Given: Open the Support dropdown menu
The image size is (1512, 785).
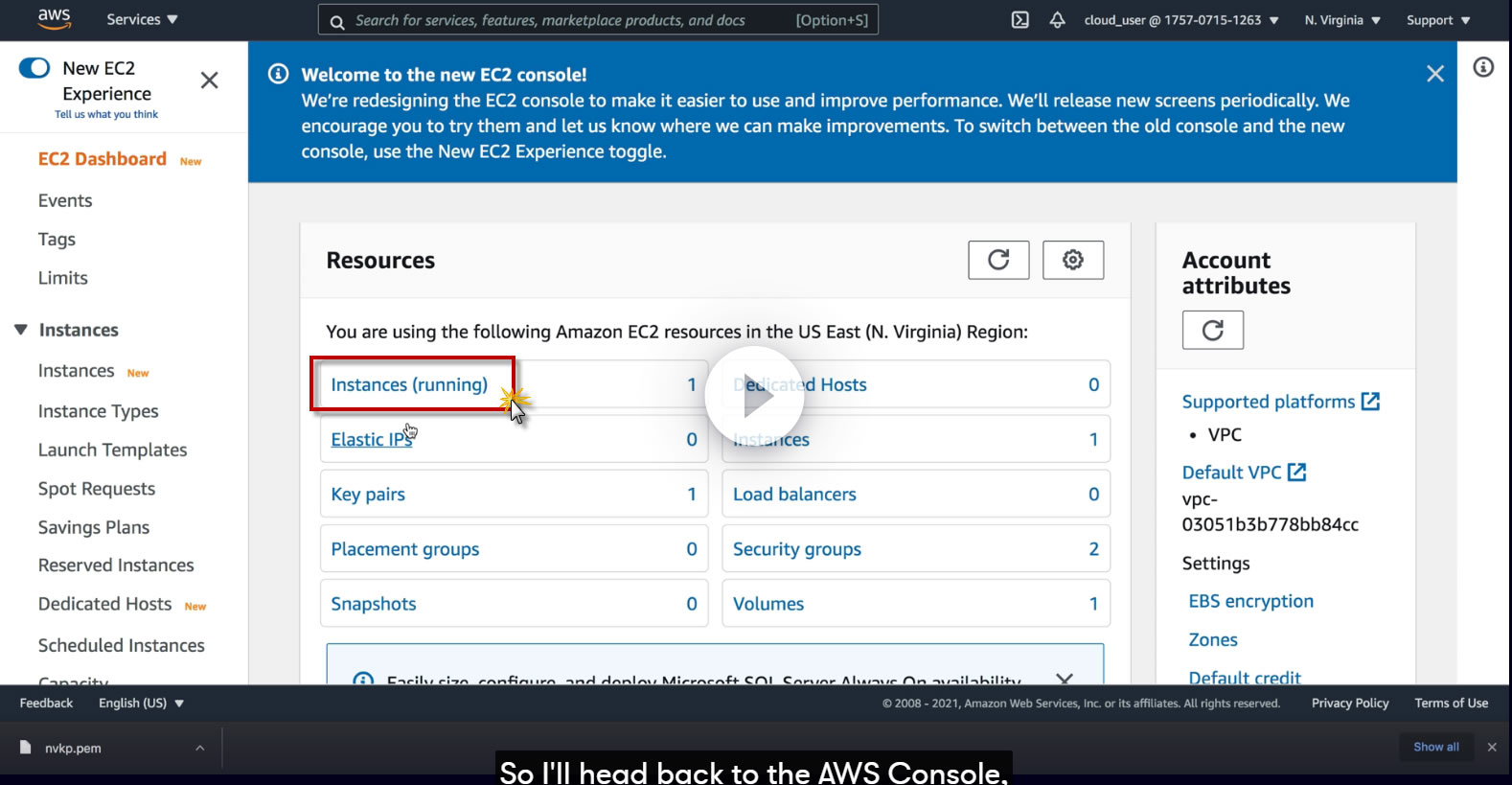Looking at the screenshot, I should coord(1438,20).
